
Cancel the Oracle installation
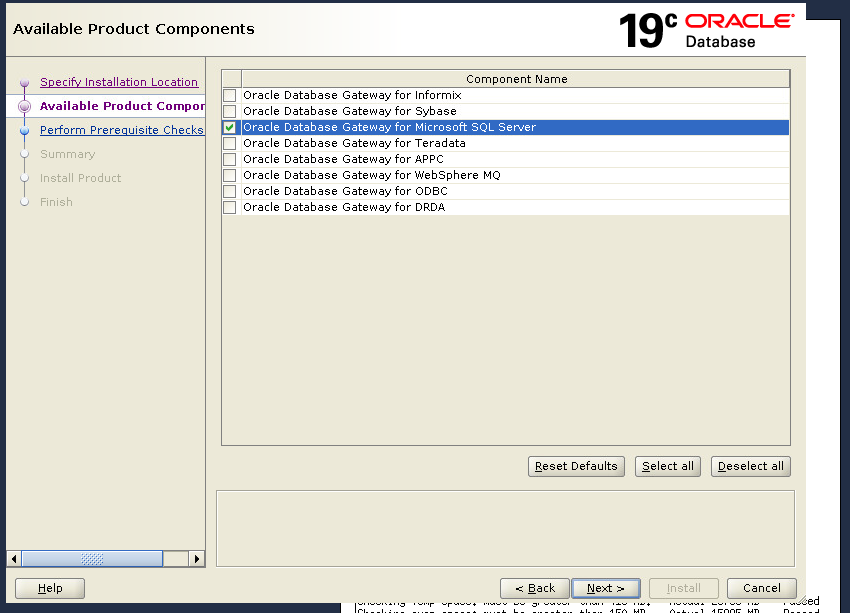coord(762,588)
